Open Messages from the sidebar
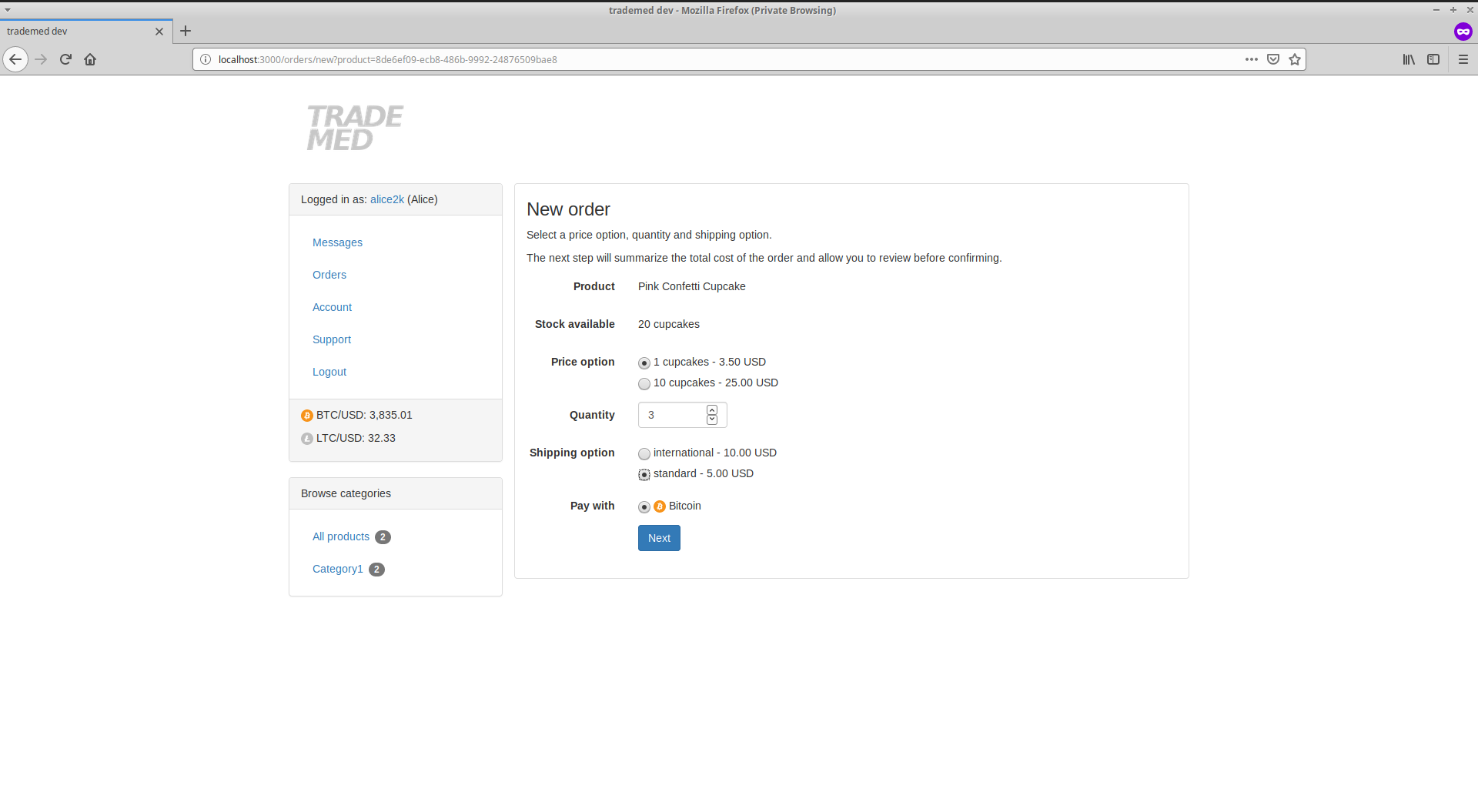This screenshot has height=812, width=1478. 337,242
